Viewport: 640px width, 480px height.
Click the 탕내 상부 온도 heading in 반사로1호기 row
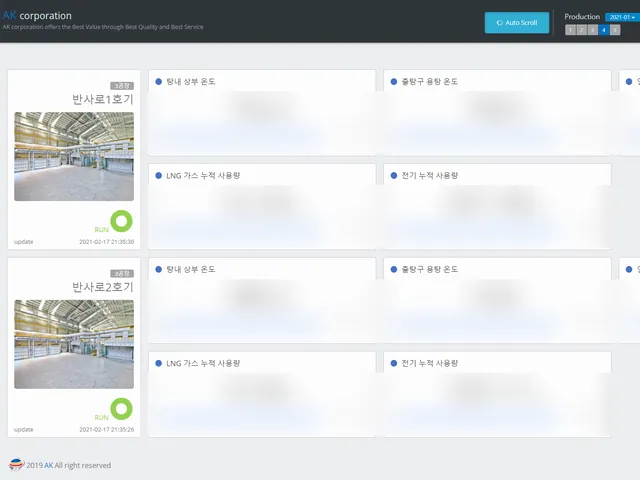[x=191, y=82]
